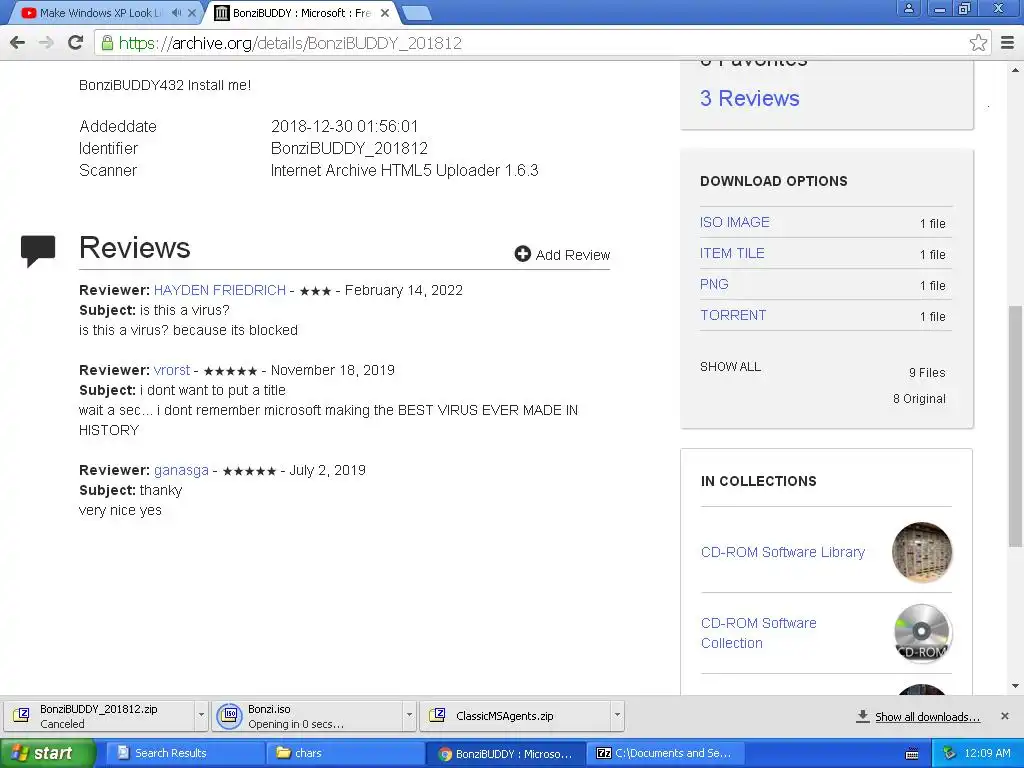
Task: Download the ITEM TILE file
Action: coord(732,253)
